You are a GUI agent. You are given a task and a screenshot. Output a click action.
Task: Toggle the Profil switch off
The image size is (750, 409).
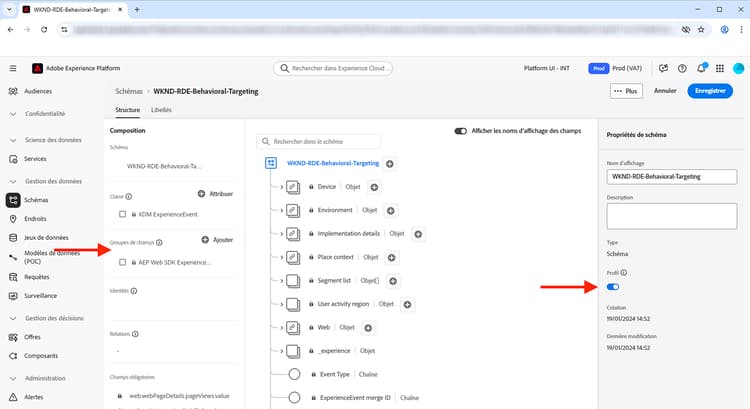point(613,287)
